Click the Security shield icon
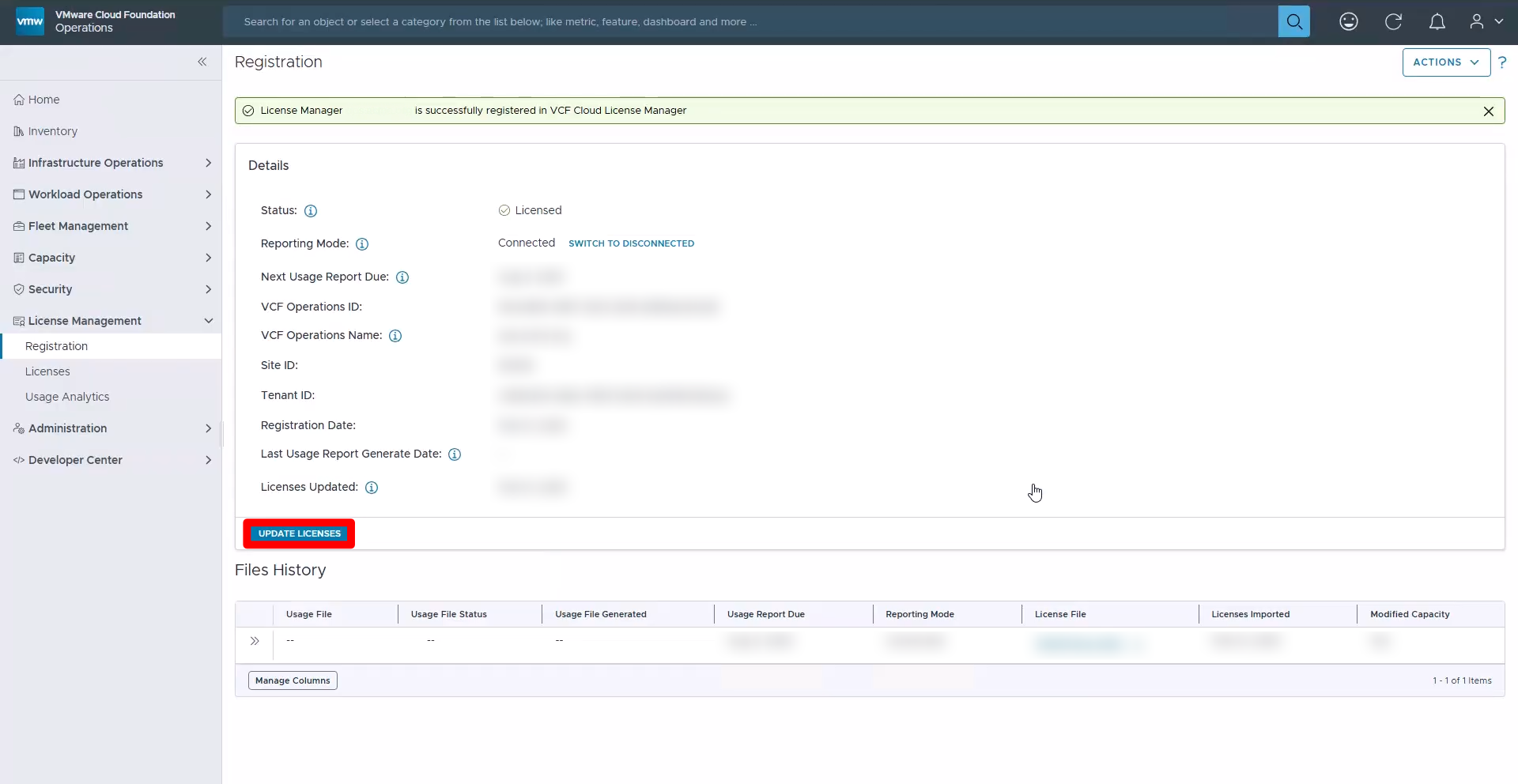 19,289
